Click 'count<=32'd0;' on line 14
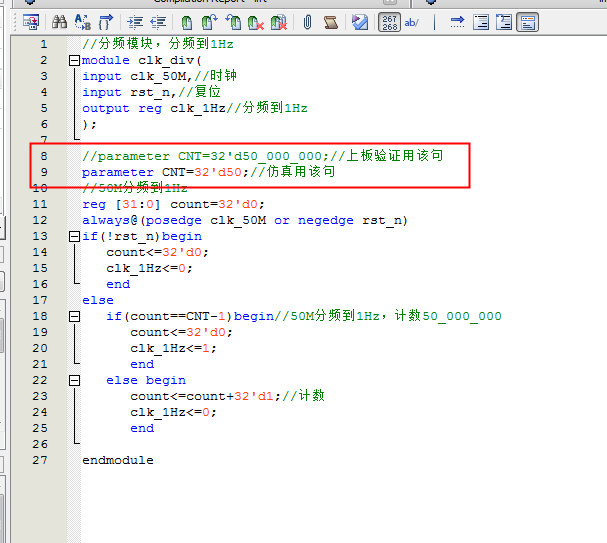This screenshot has height=543, width=607. (158, 252)
